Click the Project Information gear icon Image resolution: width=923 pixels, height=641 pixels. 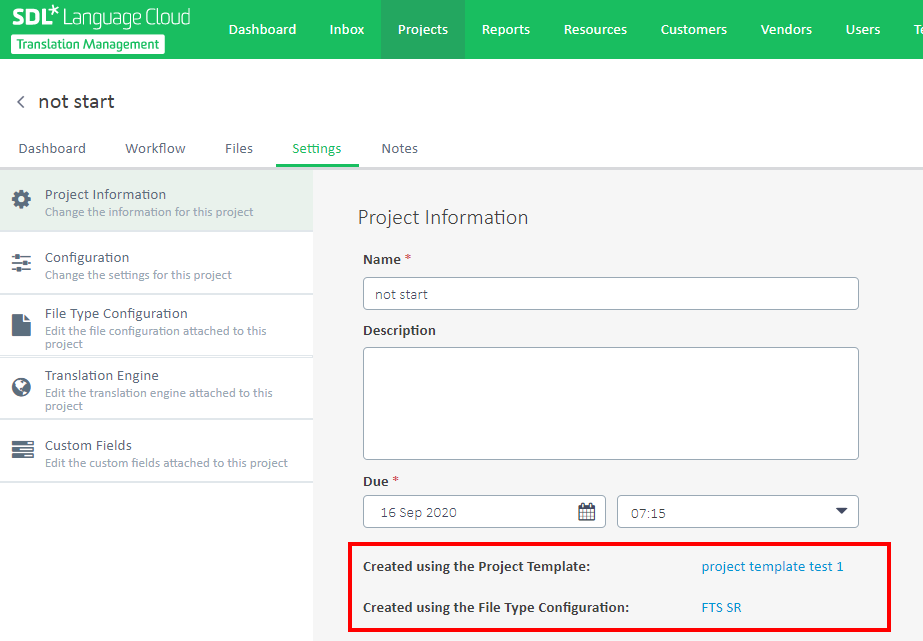[x=22, y=200]
